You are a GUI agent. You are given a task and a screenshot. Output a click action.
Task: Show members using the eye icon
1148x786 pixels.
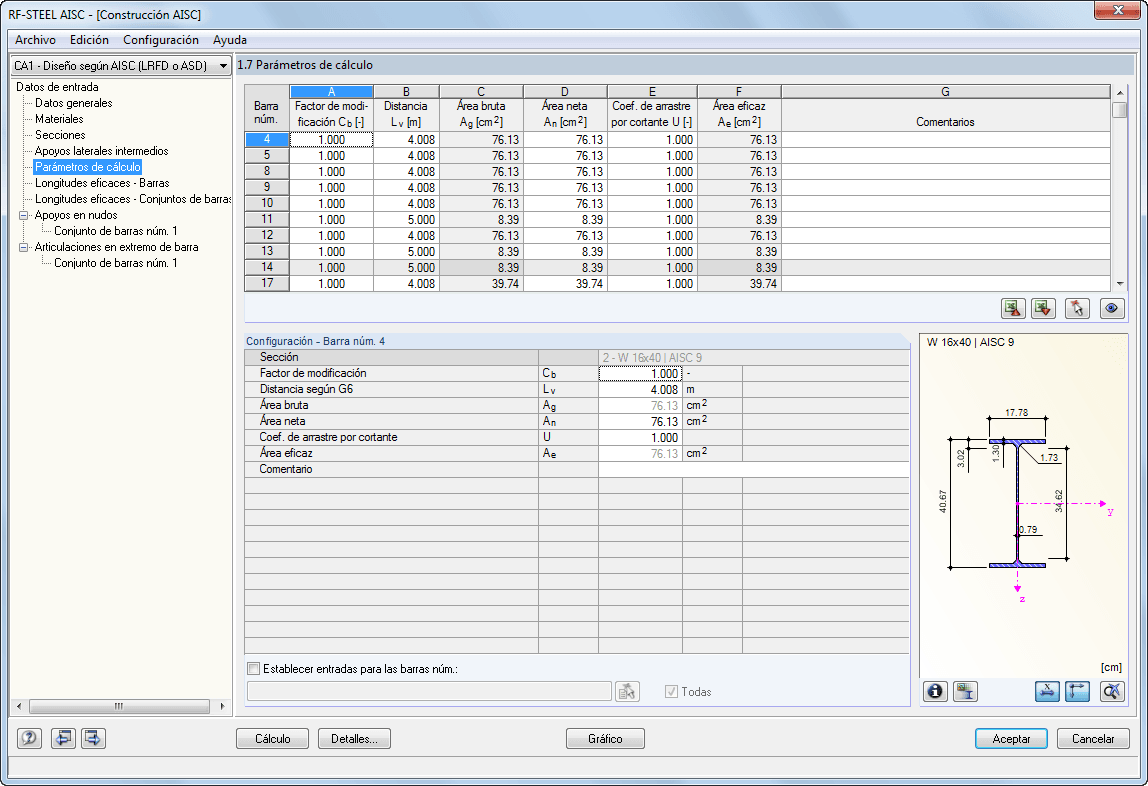pyautogui.click(x=1111, y=308)
